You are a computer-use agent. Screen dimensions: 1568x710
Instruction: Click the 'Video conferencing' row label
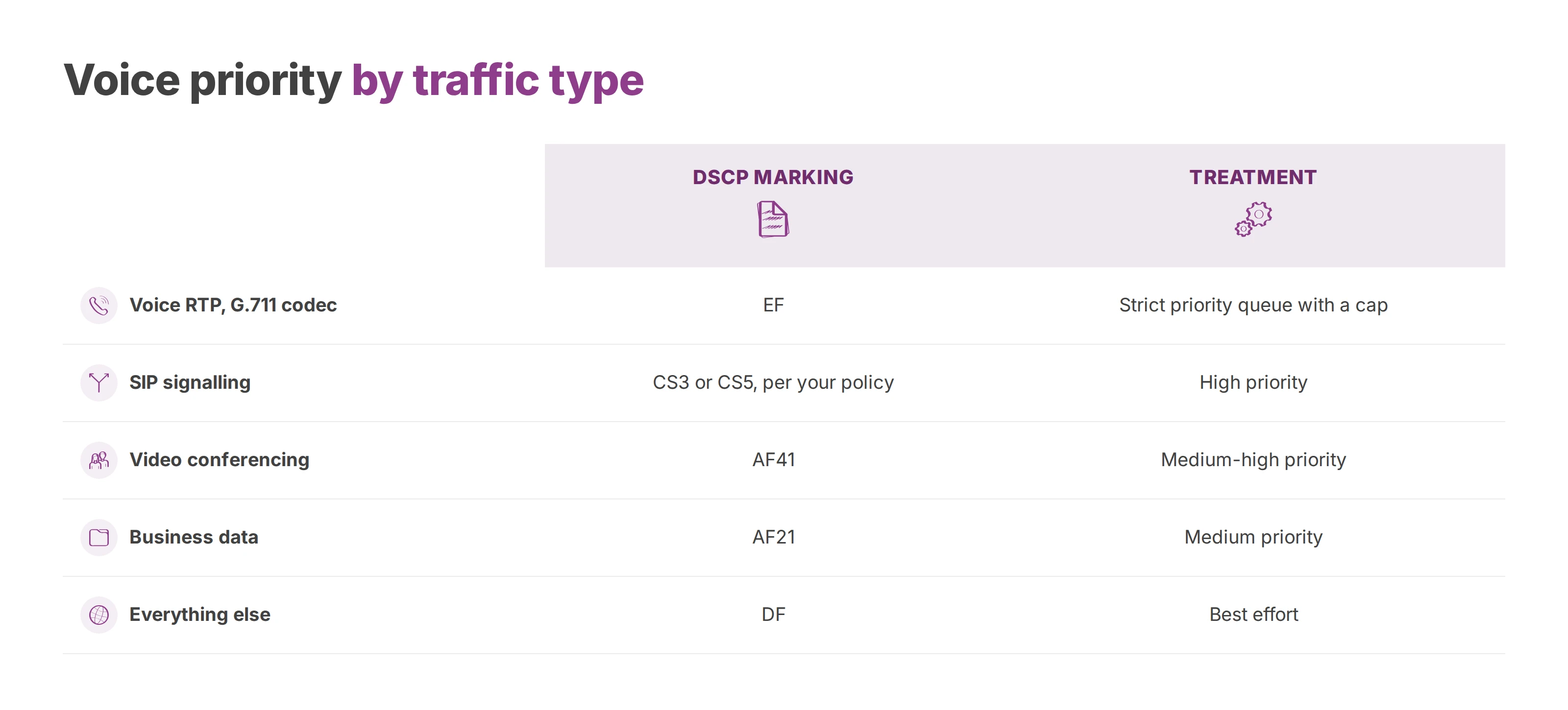coord(219,460)
